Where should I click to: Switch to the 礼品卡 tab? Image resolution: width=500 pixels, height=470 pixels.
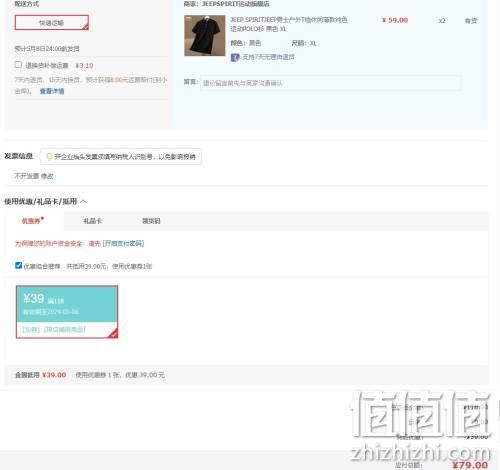93,221
